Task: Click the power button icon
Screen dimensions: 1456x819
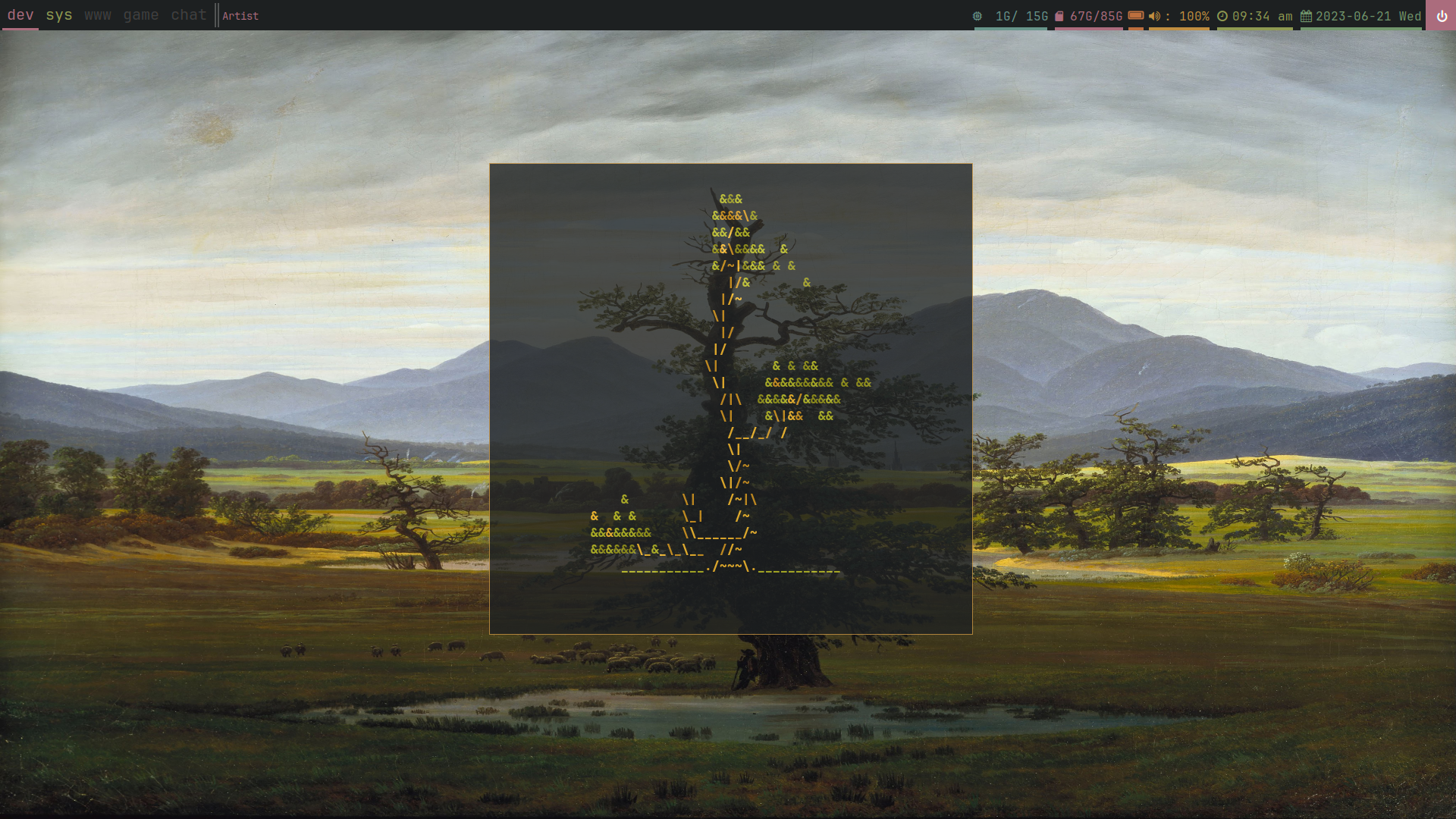Action: point(1441,16)
